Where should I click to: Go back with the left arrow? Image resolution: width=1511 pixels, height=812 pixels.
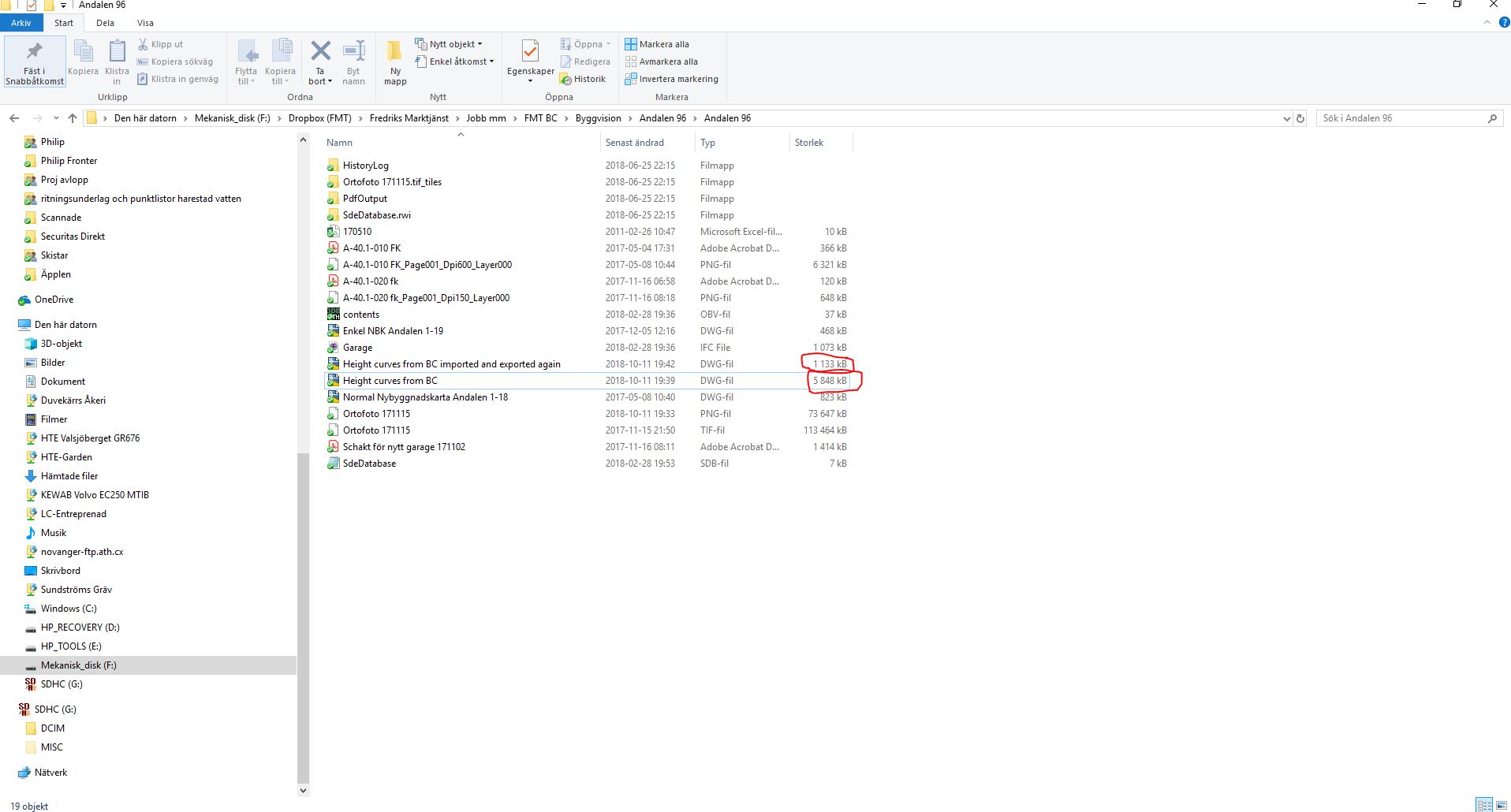point(14,118)
